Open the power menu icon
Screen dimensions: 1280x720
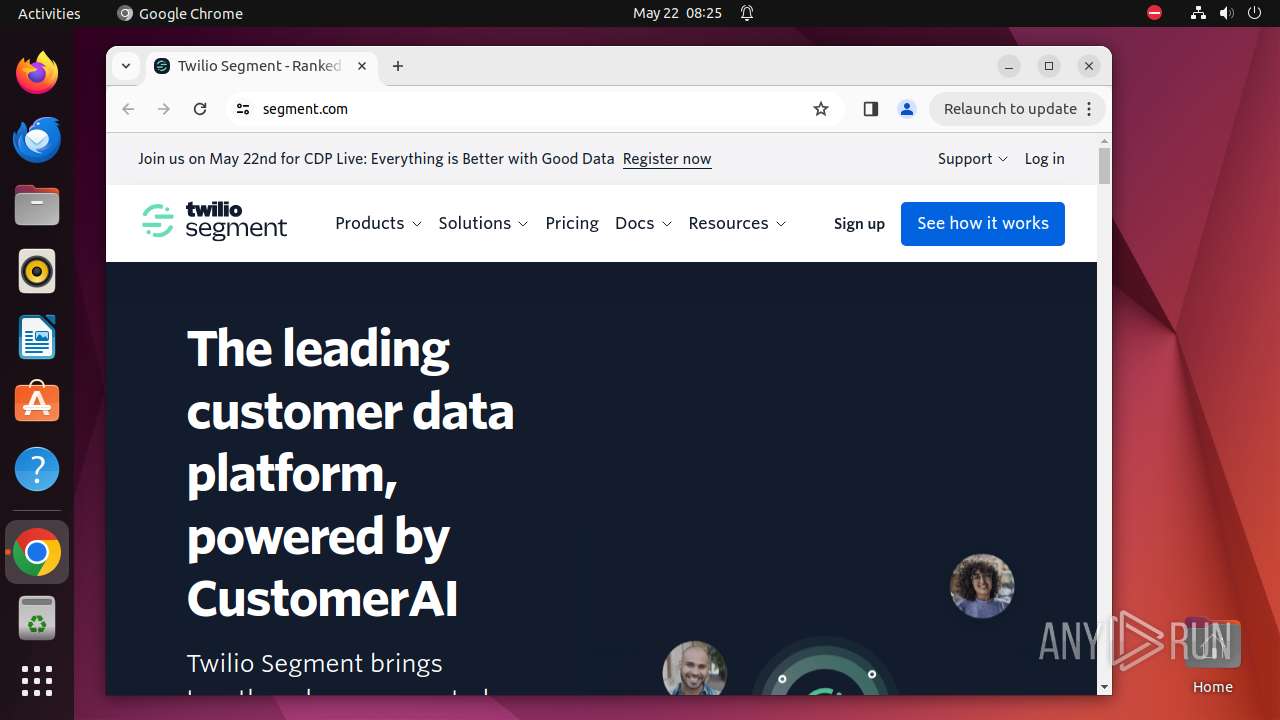point(1255,13)
